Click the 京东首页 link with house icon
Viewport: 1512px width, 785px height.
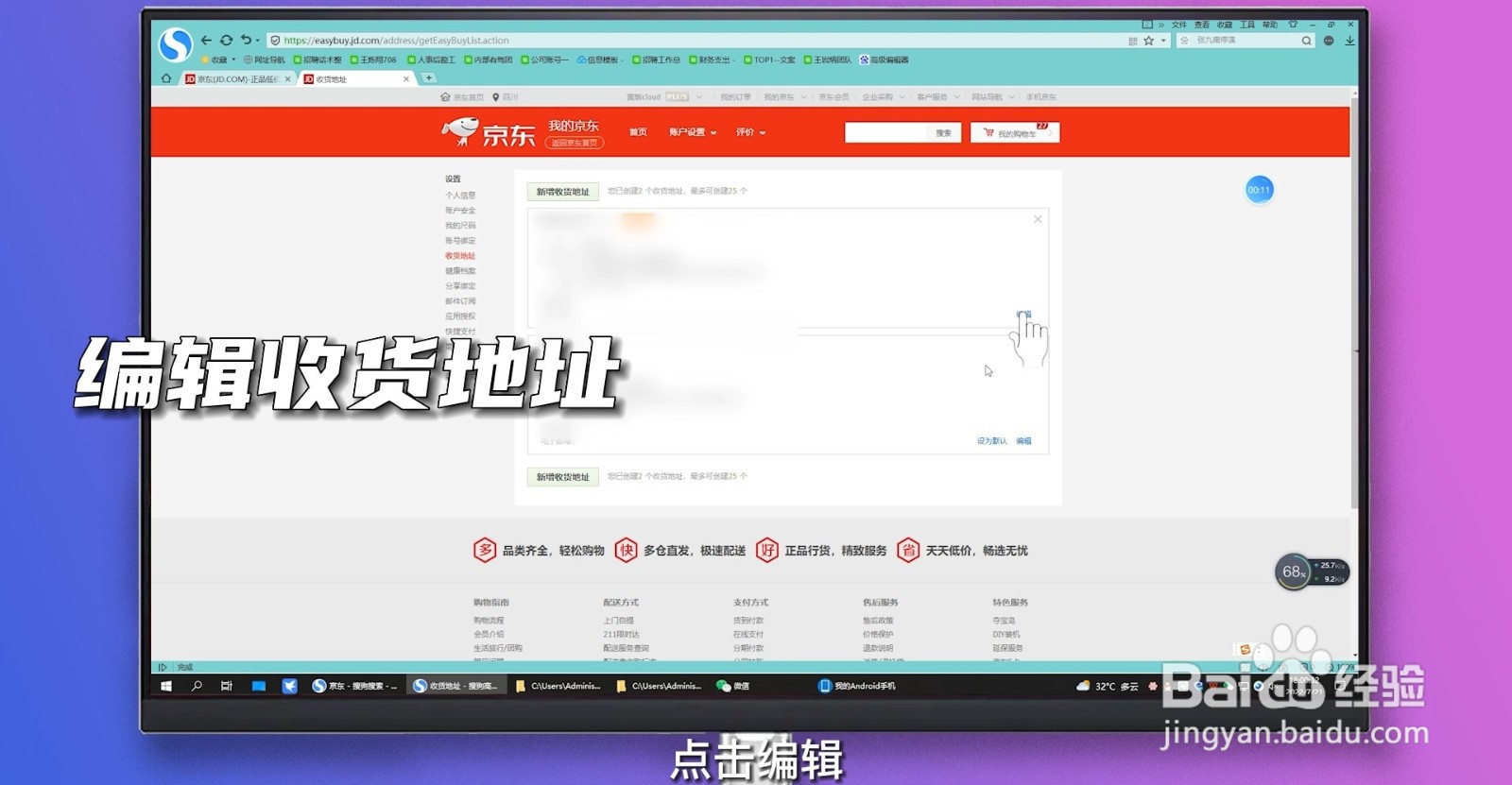coord(462,97)
